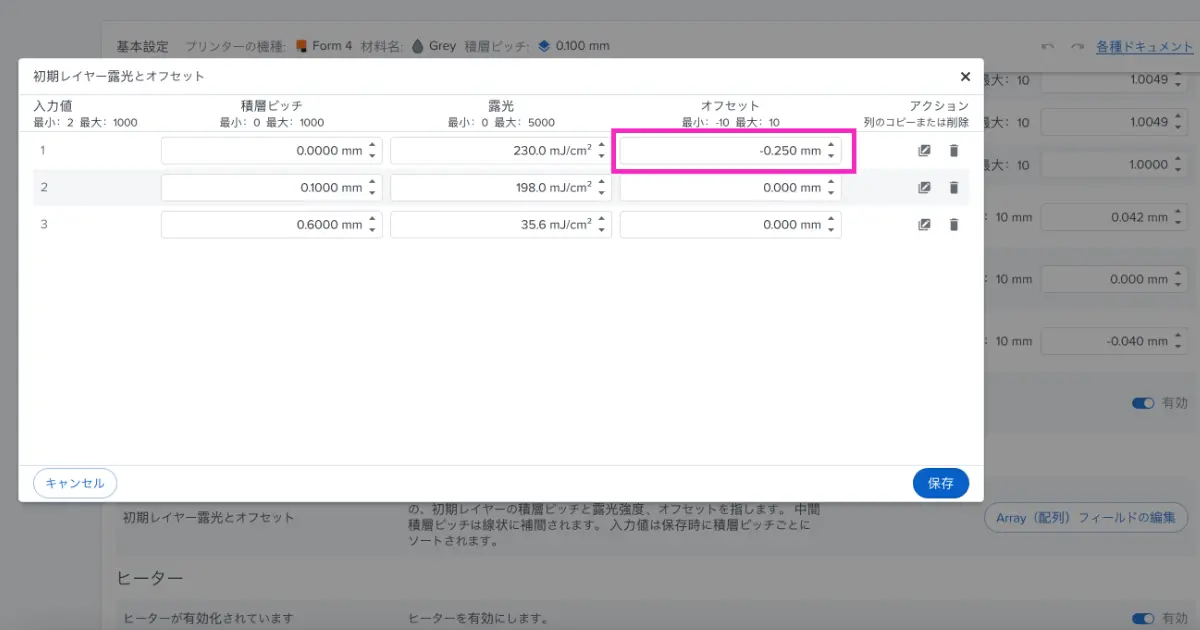
Task: Edit row 1 積層ピッチ field 0.0000 mm
Action: coord(272,151)
